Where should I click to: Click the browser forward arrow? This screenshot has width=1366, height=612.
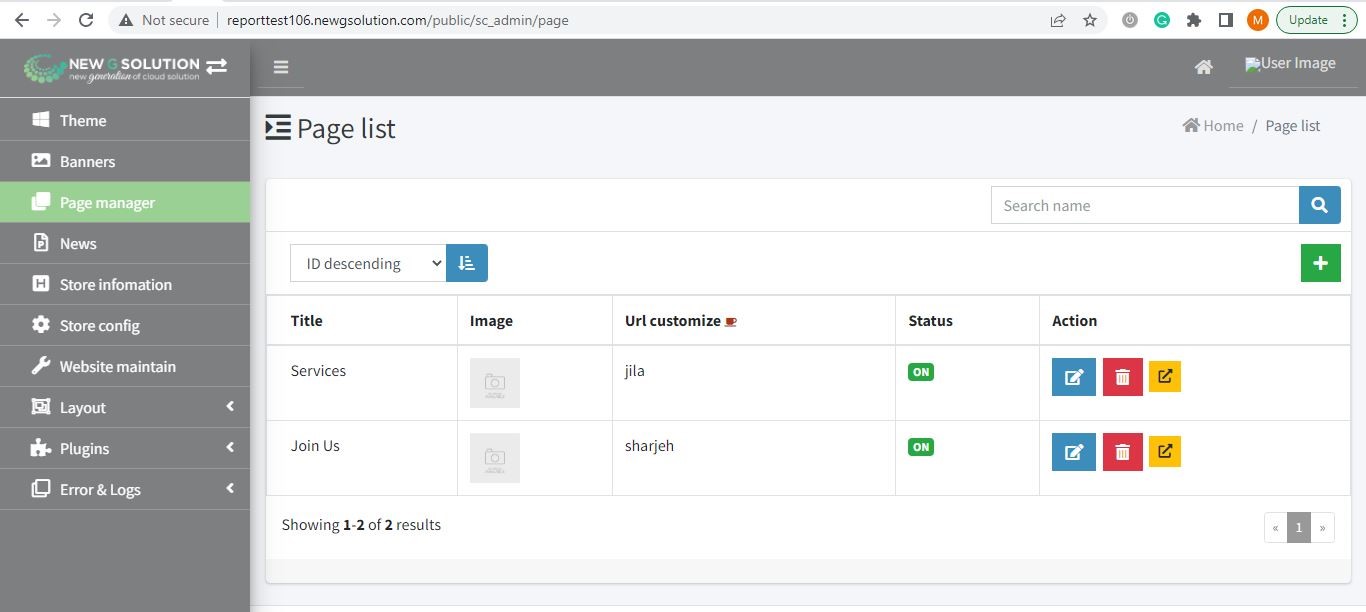click(54, 20)
